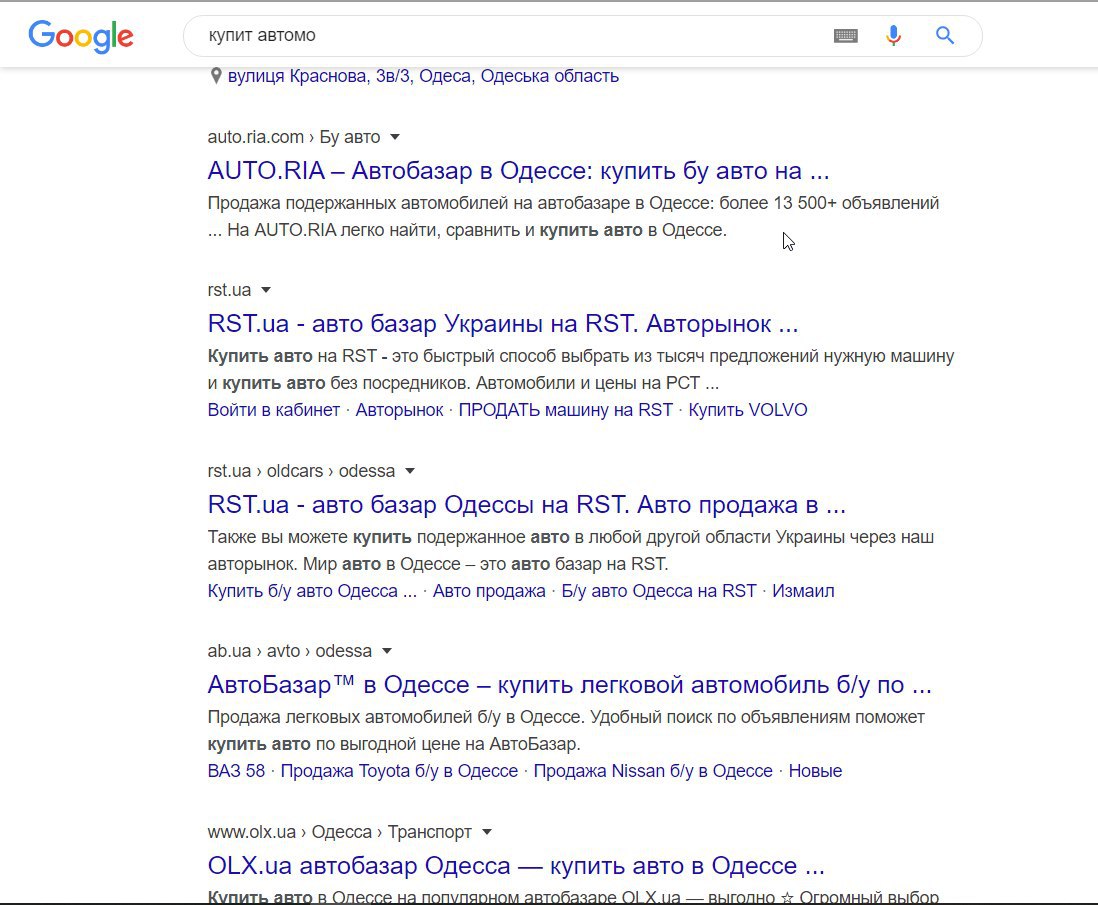The width and height of the screenshot is (1098, 905).
Task: Click sitelink ВАЗ 58
Action: point(236,771)
